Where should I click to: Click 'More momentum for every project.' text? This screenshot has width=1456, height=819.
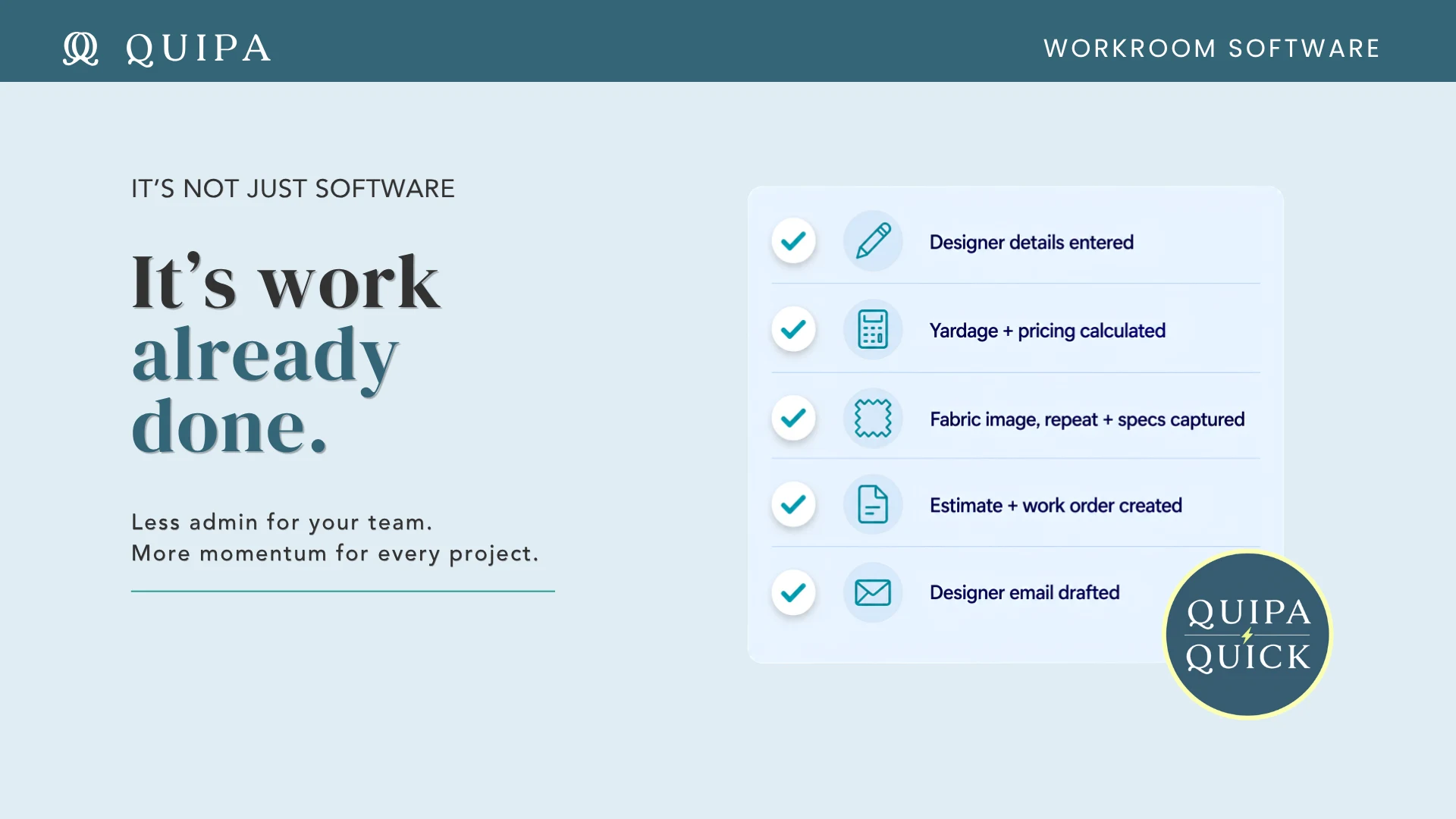tap(334, 554)
